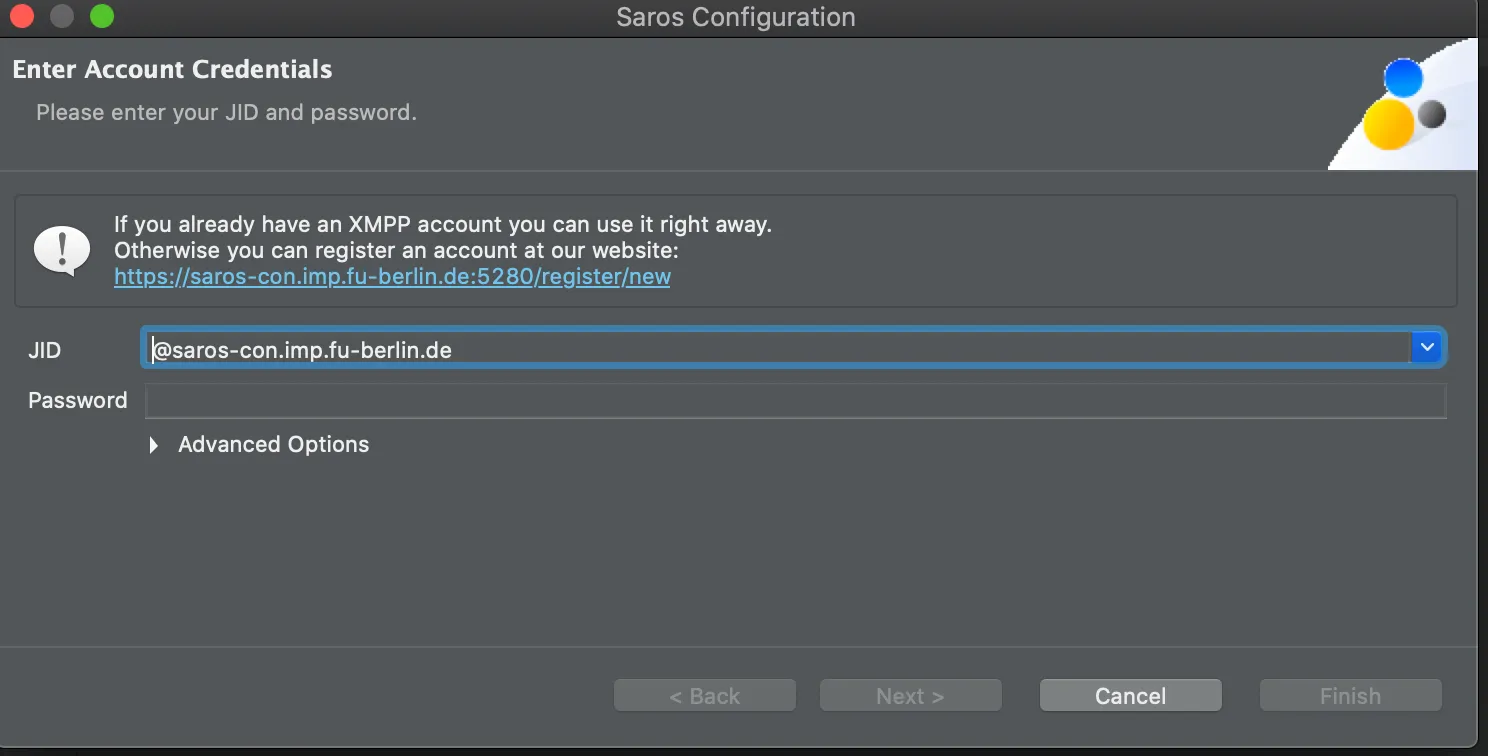Click the JID label
The height and width of the screenshot is (756, 1488).
[45, 350]
